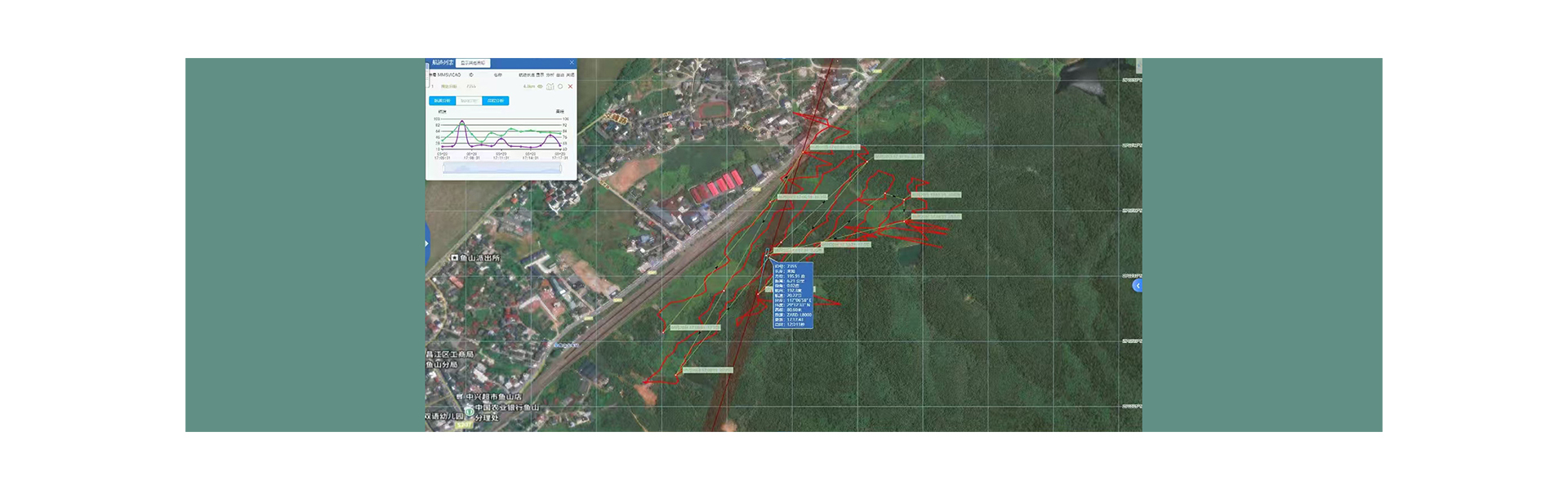
Task: Click the 中国农业银行 bank map icon
Action: pos(469,410)
